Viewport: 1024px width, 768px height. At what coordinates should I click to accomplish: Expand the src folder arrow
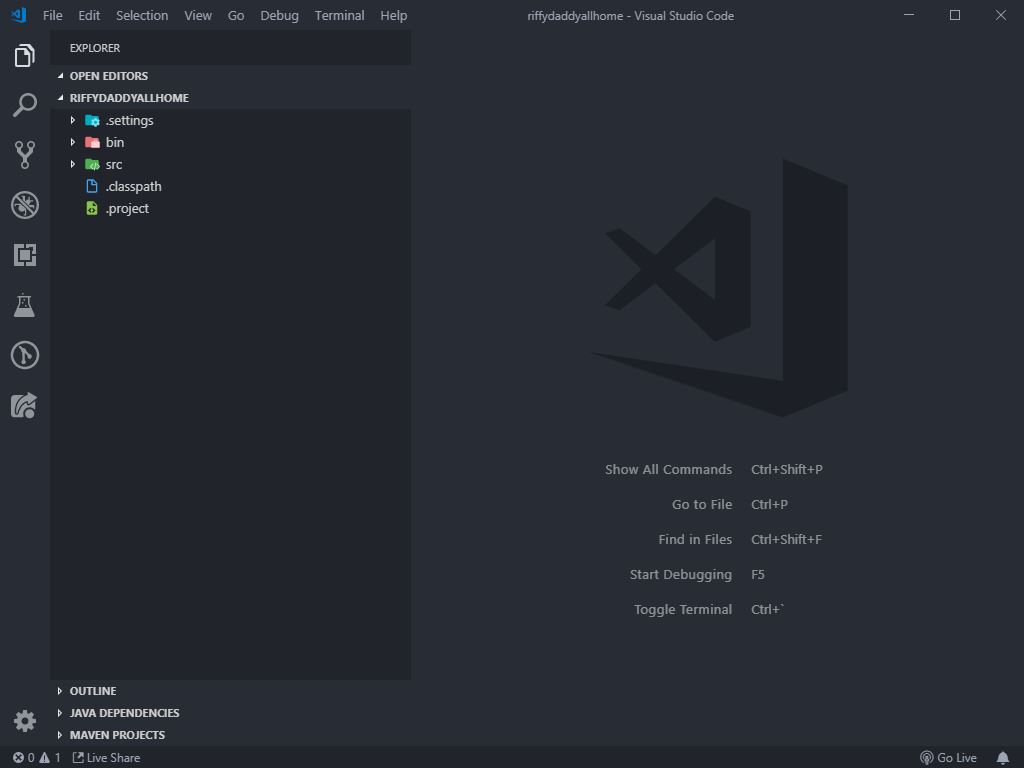tap(72, 165)
